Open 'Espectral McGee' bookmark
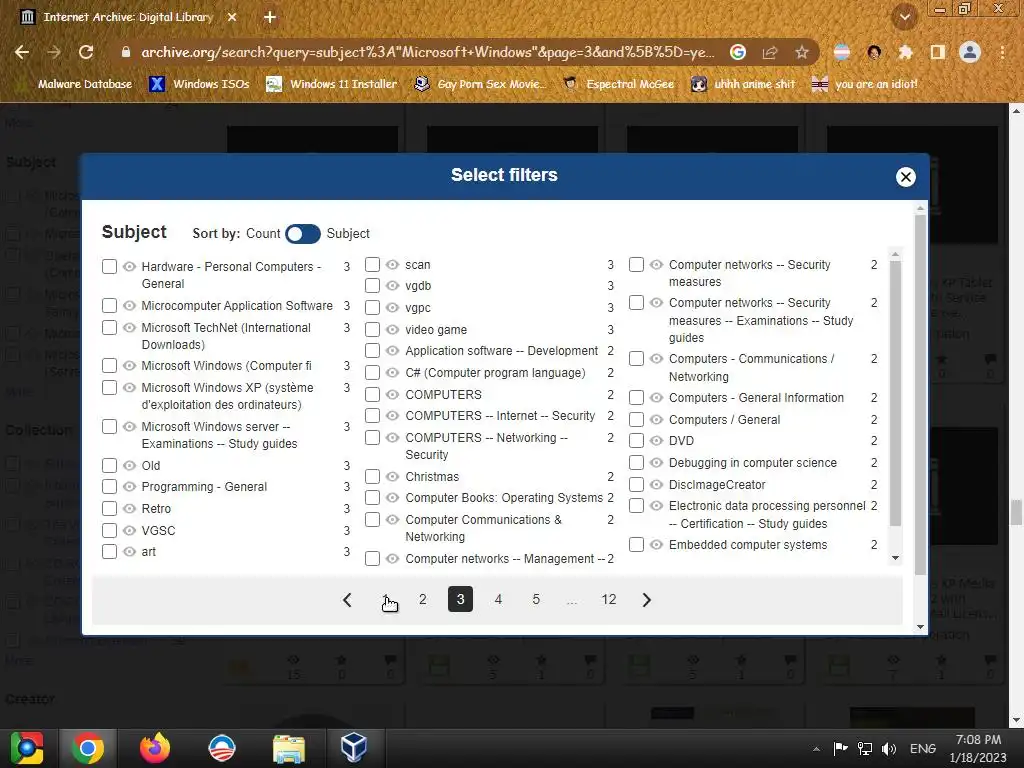 pyautogui.click(x=618, y=84)
